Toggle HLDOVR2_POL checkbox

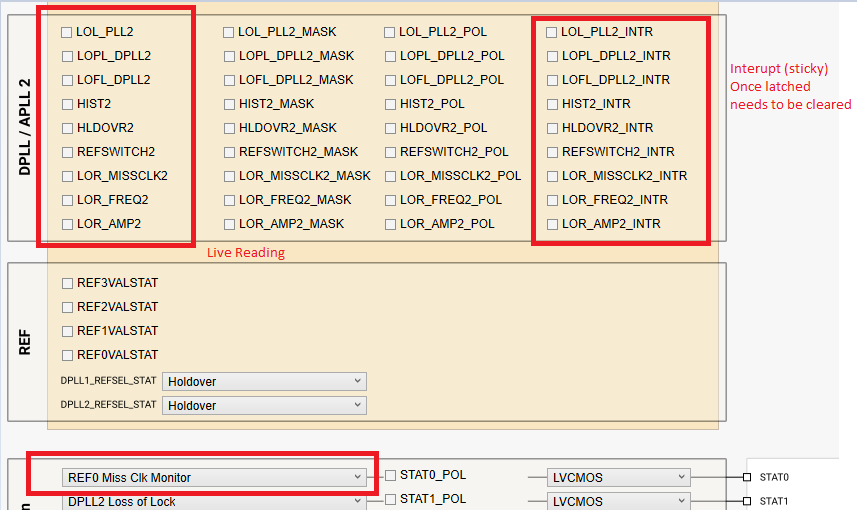pyautogui.click(x=390, y=128)
